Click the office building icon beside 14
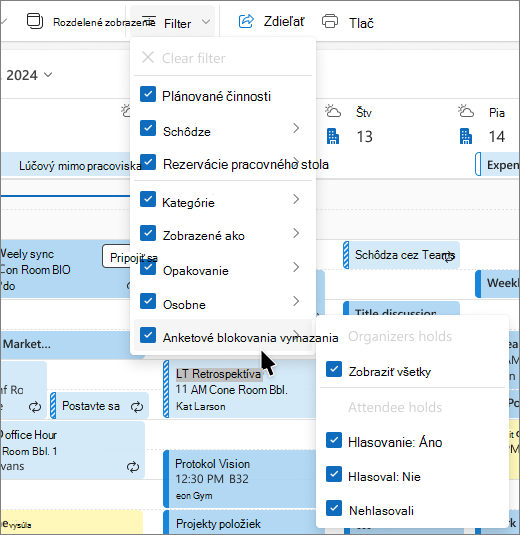Image resolution: width=520 pixels, height=535 pixels. pos(466,136)
